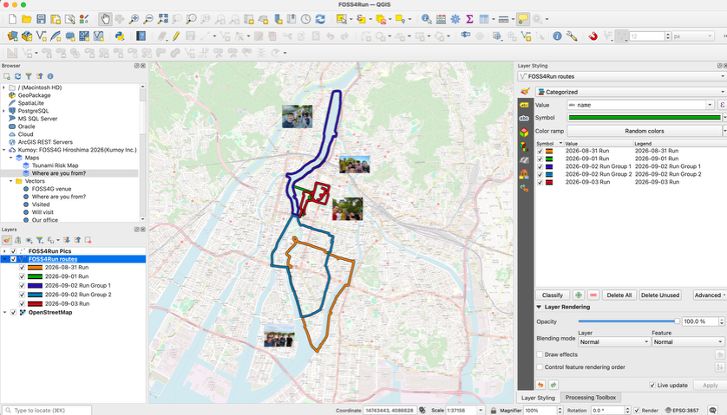The width and height of the screenshot is (727, 415).
Task: Open the Layer blending mode Normal dropdown
Action: pos(613,342)
